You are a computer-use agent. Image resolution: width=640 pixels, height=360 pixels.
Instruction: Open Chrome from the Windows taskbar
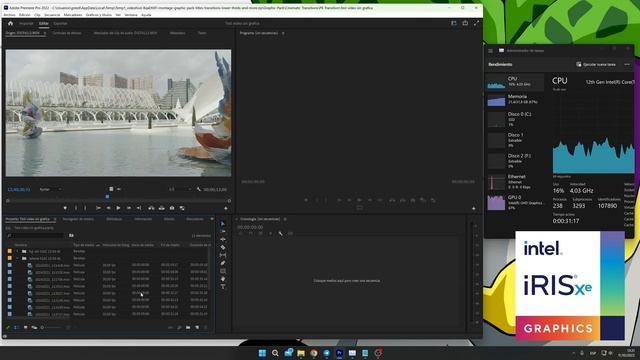tap(313, 353)
